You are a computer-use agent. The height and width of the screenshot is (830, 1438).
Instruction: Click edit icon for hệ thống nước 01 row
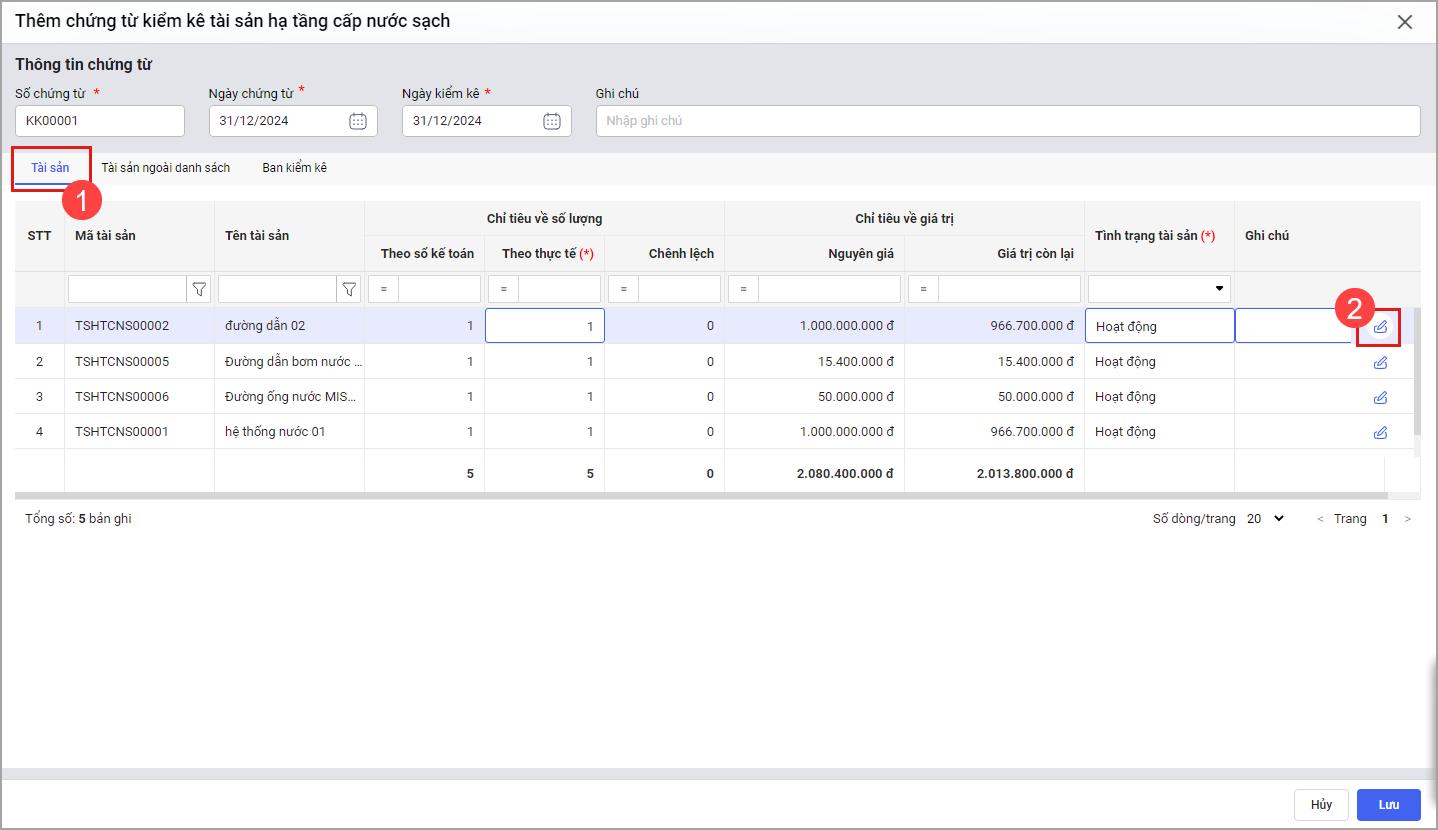tap(1380, 432)
